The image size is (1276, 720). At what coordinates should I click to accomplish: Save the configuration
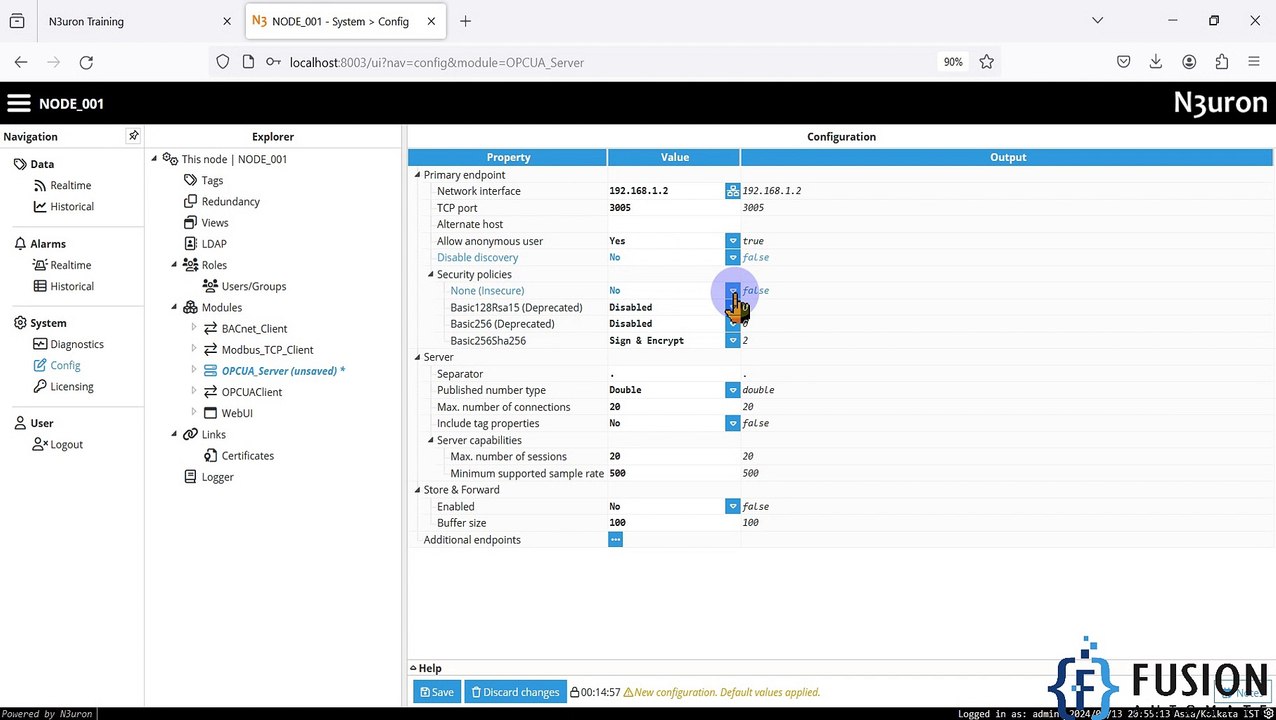437,692
